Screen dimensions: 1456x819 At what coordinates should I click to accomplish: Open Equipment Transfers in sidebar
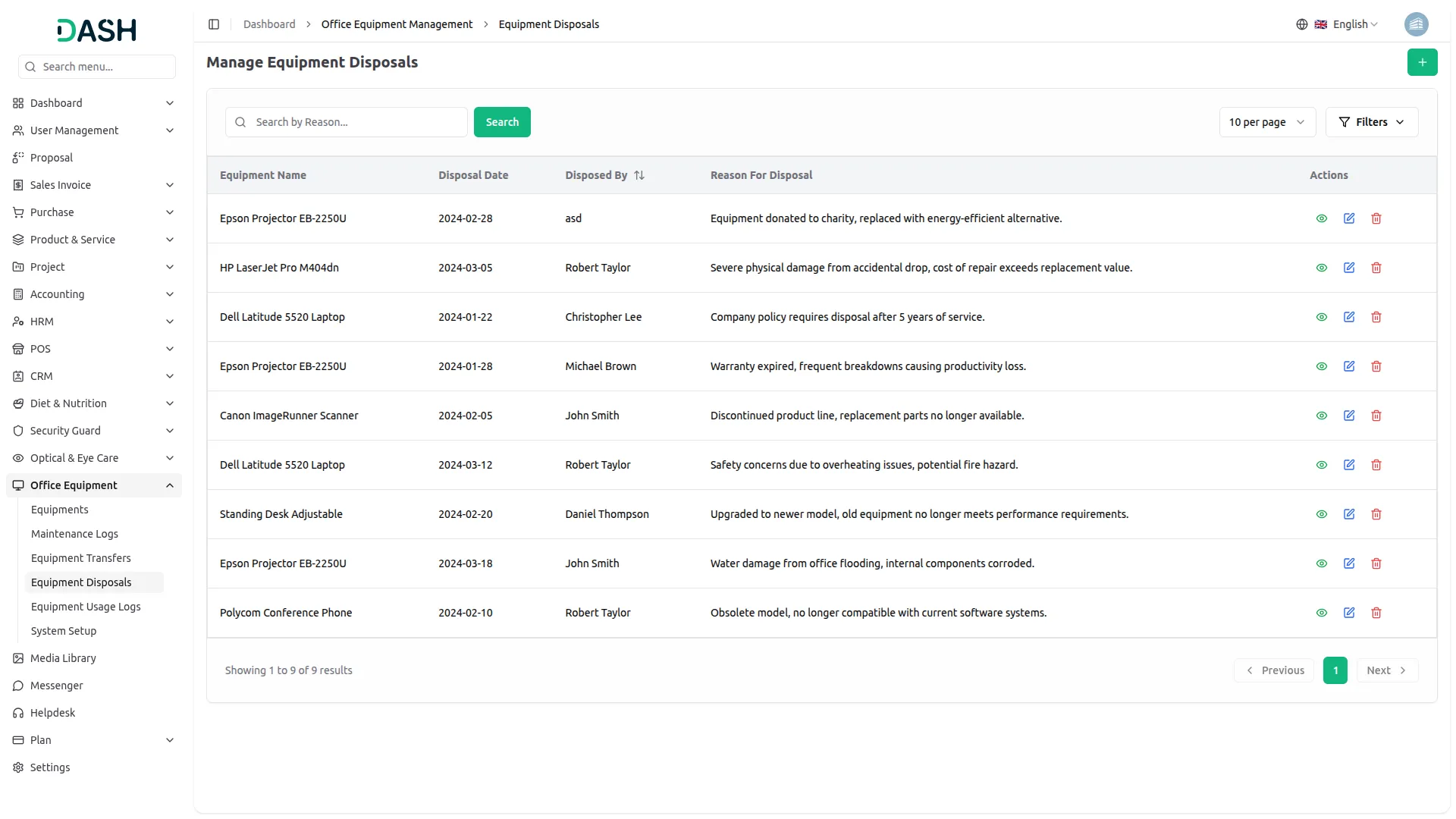coord(80,558)
